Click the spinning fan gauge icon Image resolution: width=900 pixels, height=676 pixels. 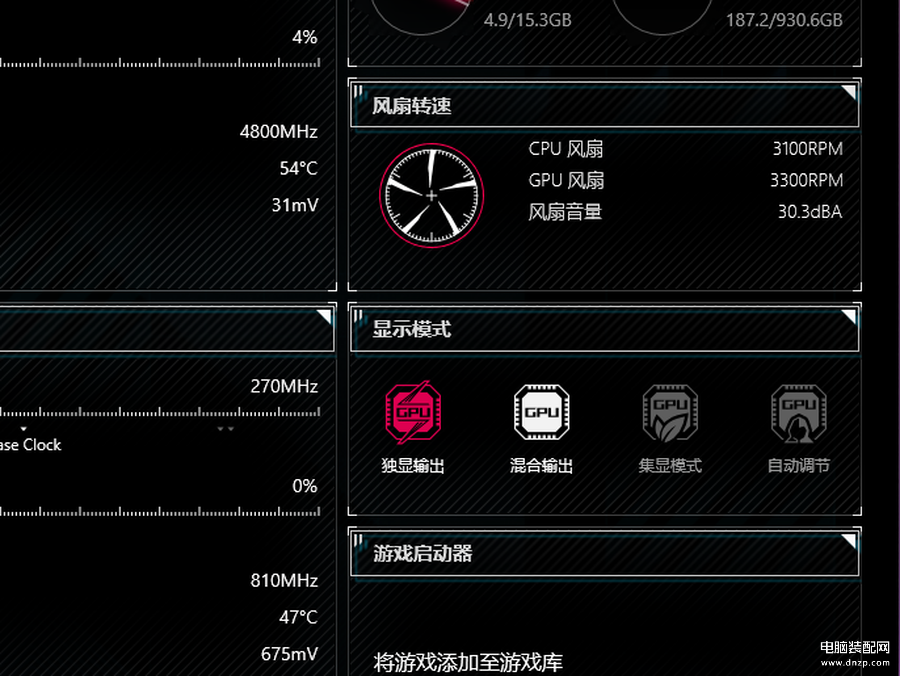(x=431, y=196)
